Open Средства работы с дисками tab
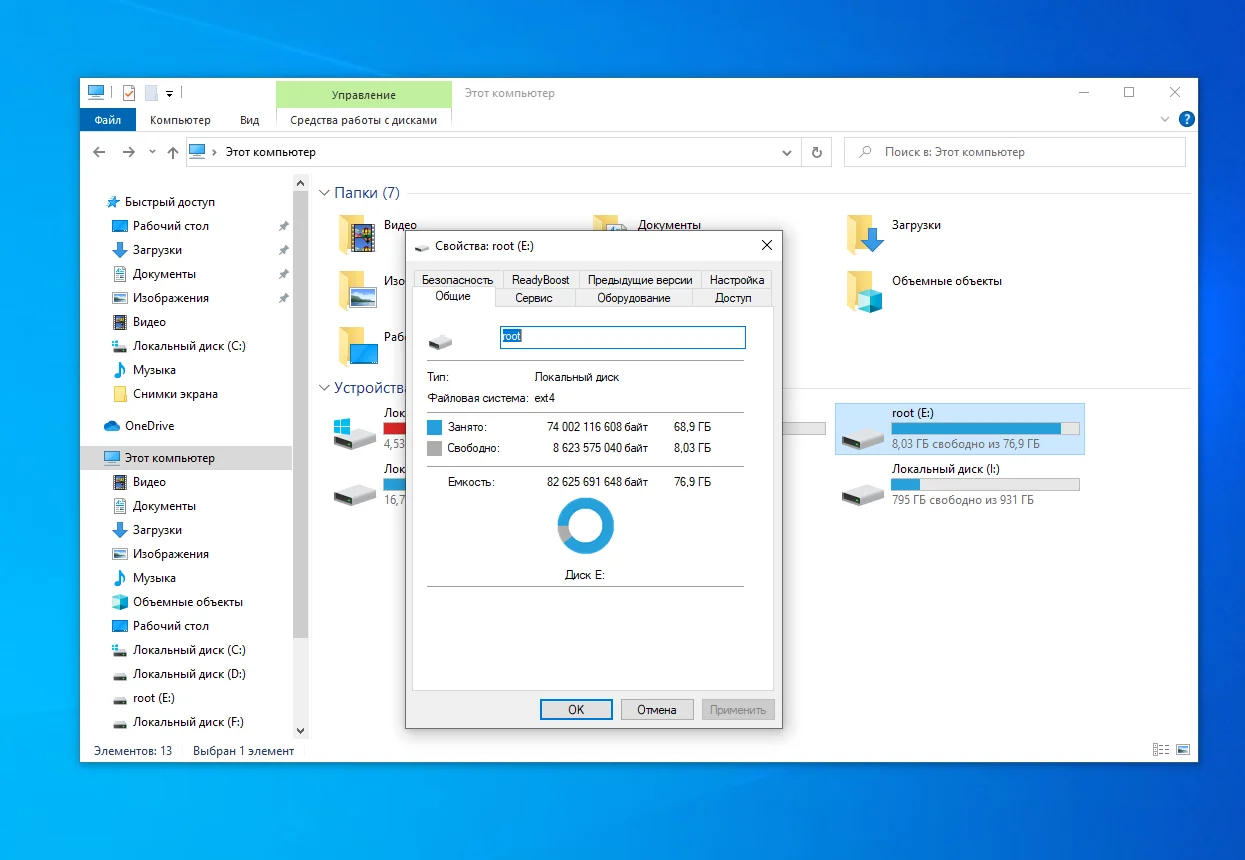The width and height of the screenshot is (1245, 860). 364,120
